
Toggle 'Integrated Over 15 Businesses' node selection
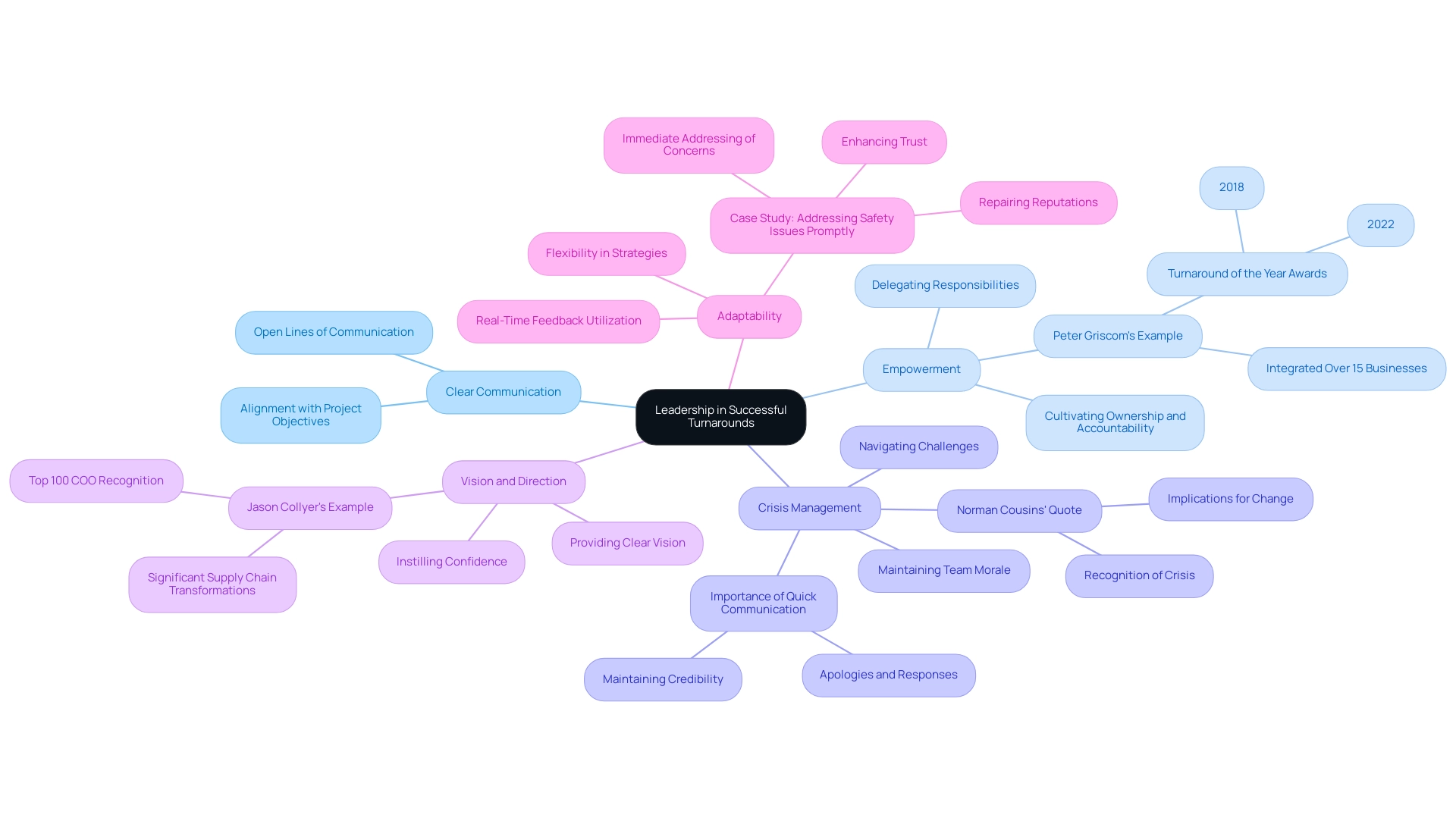[1346, 368]
